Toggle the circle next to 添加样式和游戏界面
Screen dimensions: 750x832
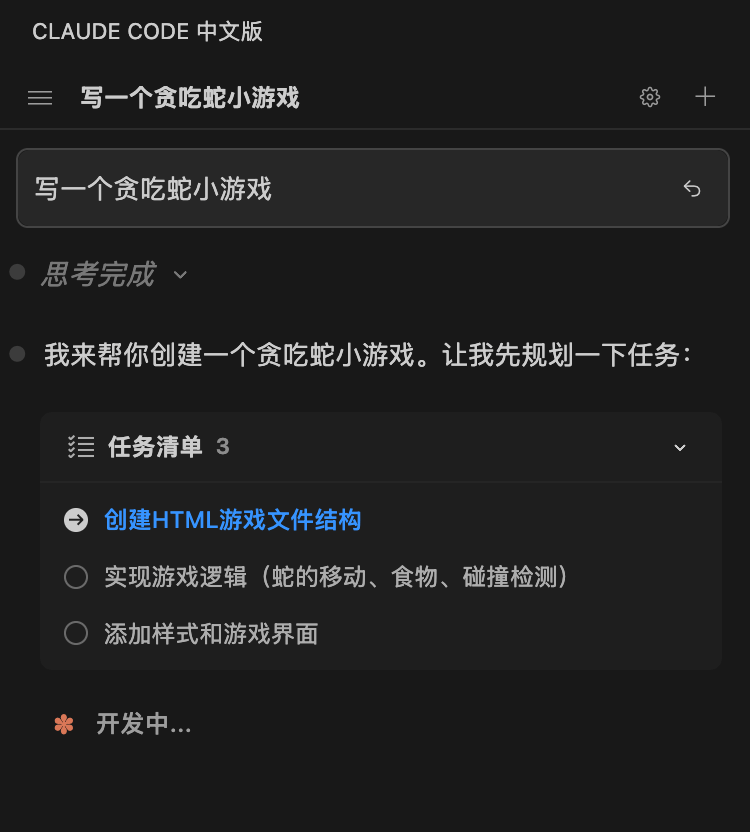click(76, 634)
